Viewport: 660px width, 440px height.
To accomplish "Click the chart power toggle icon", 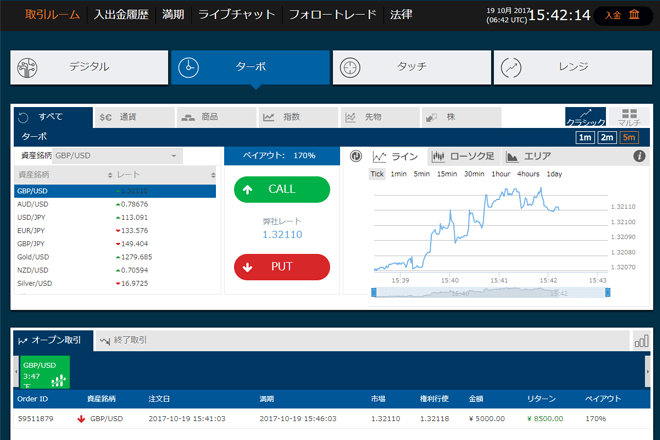I will 356,156.
